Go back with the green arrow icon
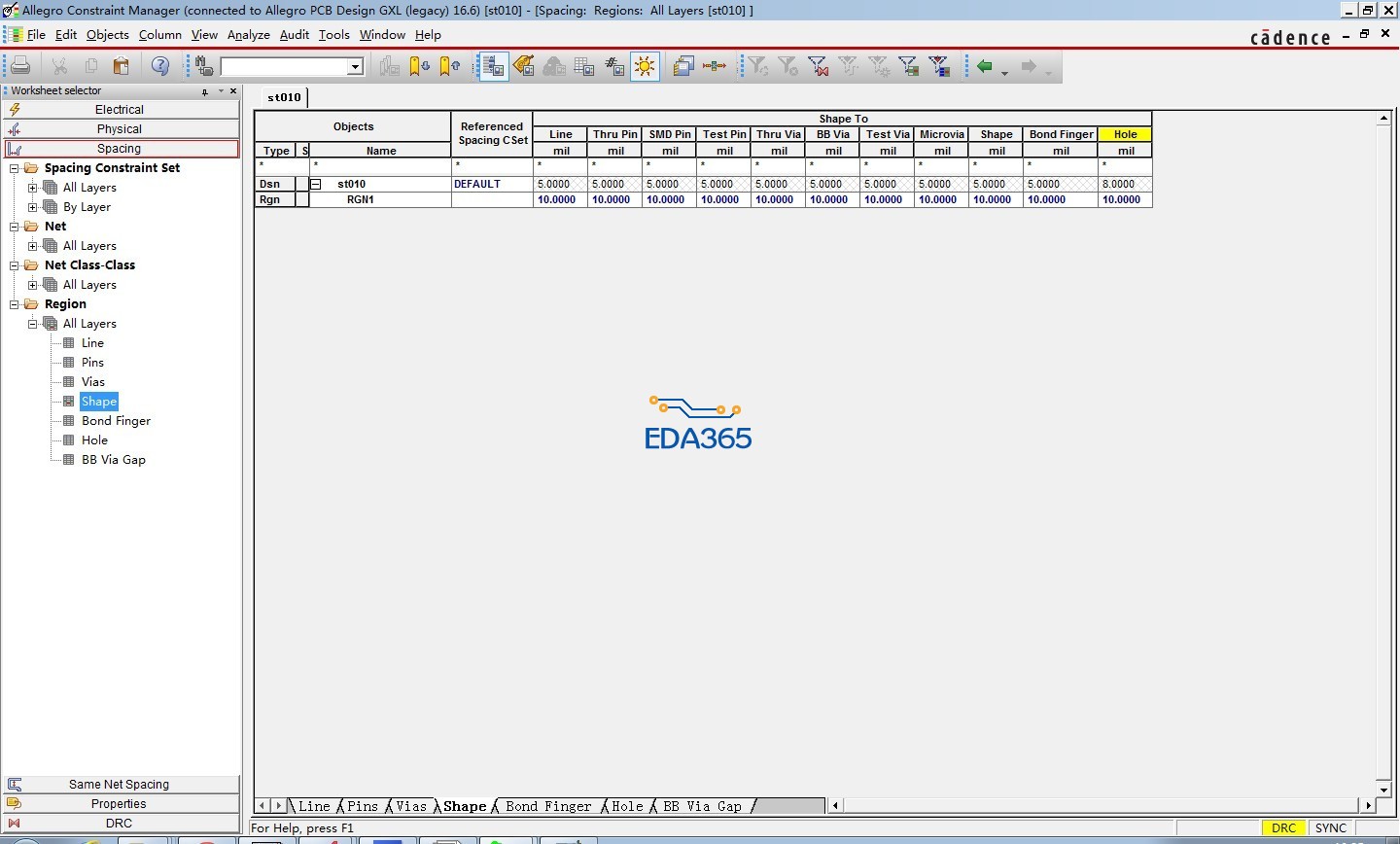The height and width of the screenshot is (844, 1400). pos(985,66)
